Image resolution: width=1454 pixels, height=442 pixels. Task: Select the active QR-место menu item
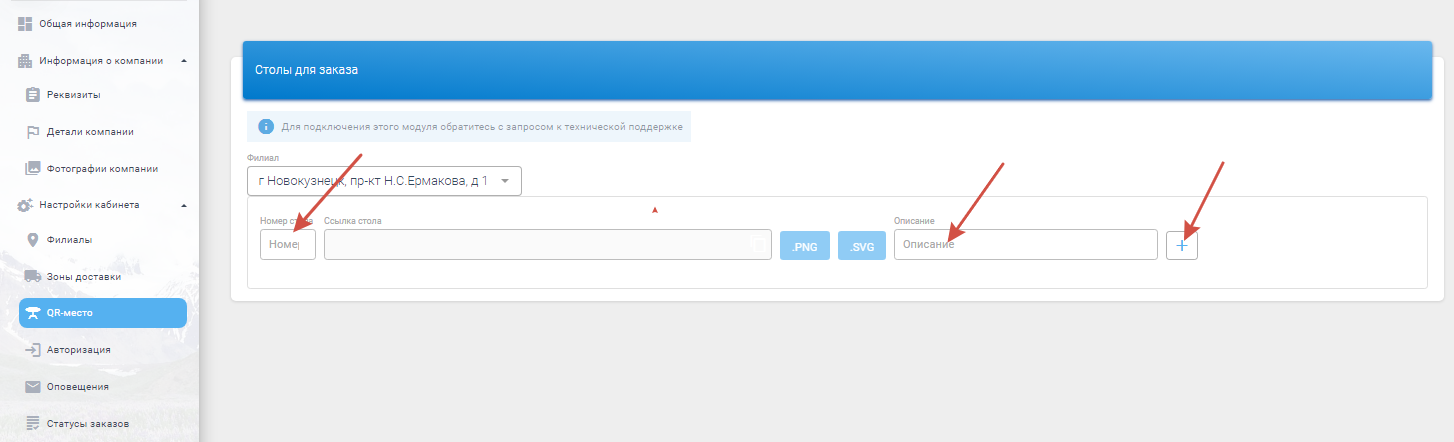pyautogui.click(x=102, y=313)
